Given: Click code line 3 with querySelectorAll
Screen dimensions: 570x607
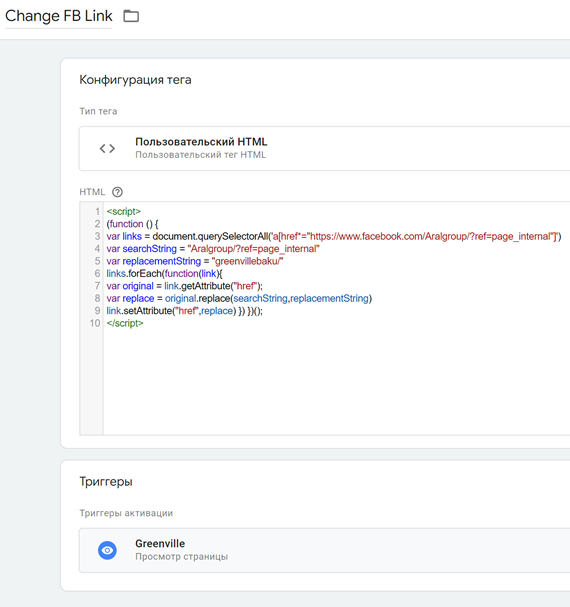Looking at the screenshot, I should click(334, 236).
